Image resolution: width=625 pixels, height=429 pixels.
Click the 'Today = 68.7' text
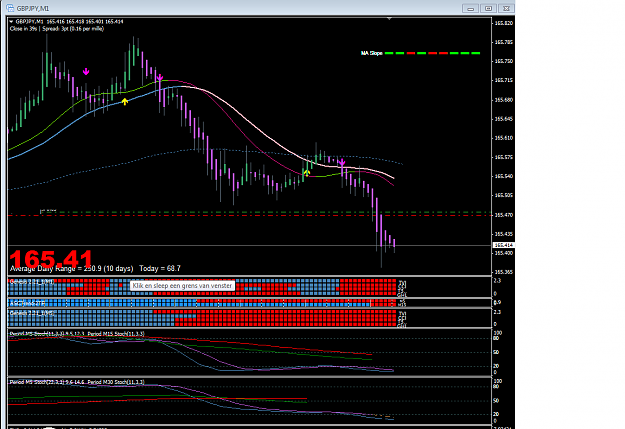point(160,269)
